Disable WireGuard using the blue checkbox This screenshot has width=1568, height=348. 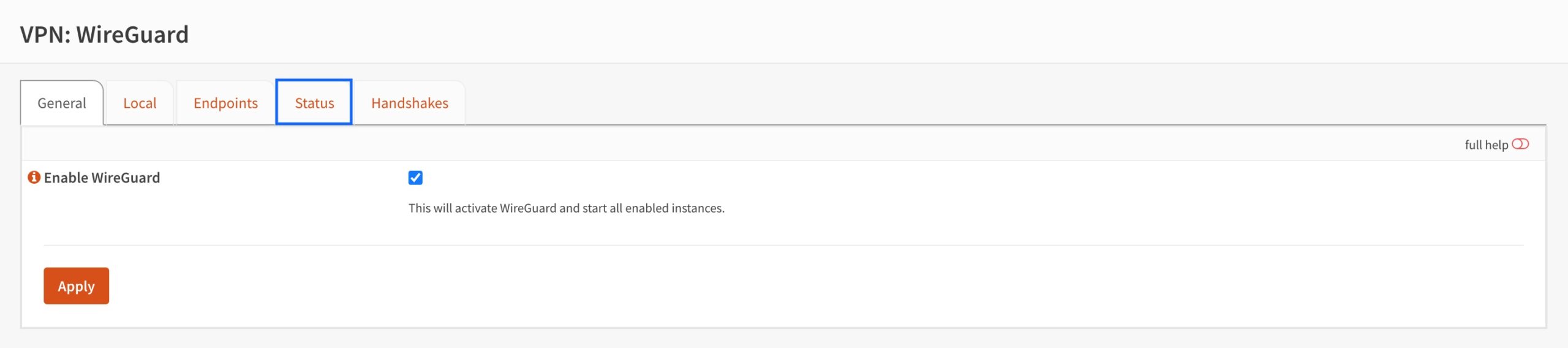(x=415, y=178)
